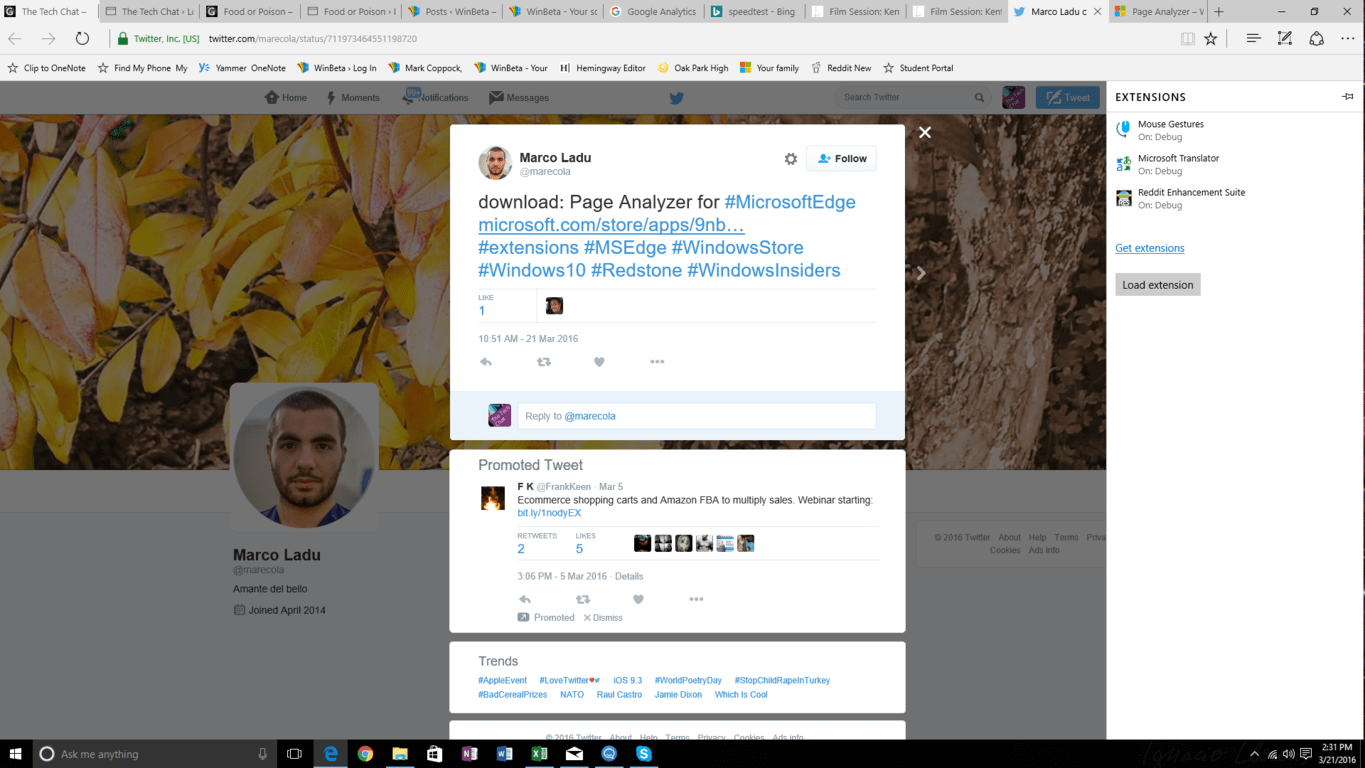Switch to the Google Analytics tab

point(654,12)
